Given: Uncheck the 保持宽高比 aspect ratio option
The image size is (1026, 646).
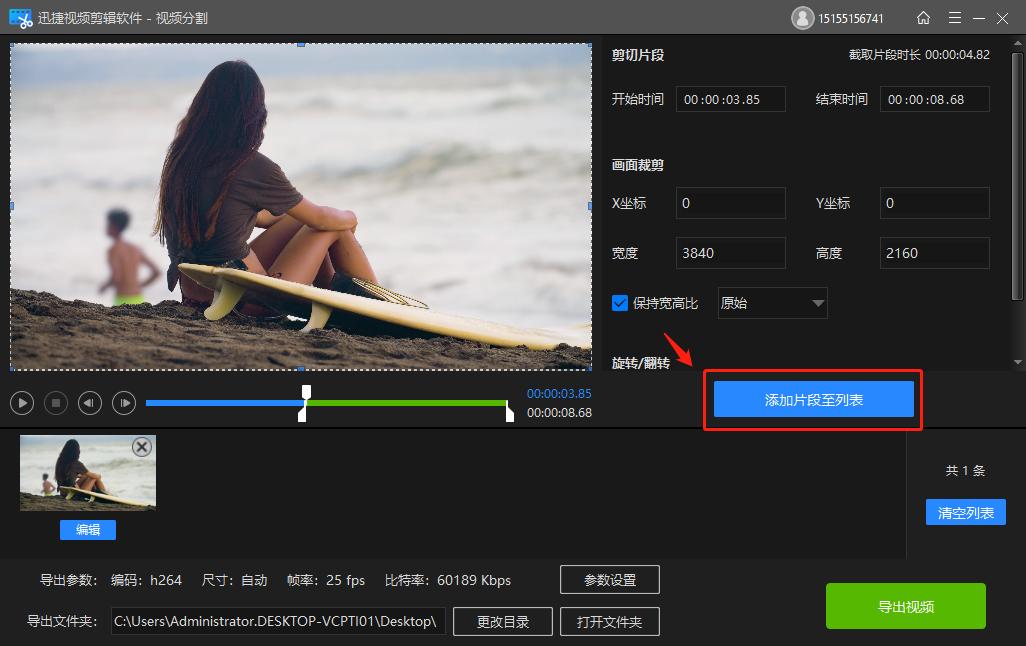Looking at the screenshot, I should tap(619, 302).
